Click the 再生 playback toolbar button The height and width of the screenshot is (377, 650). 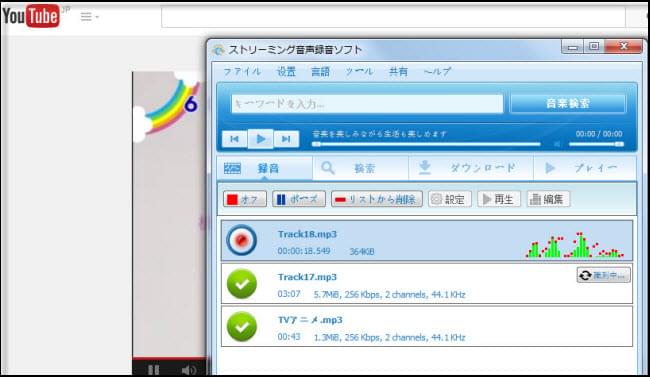[x=499, y=199]
